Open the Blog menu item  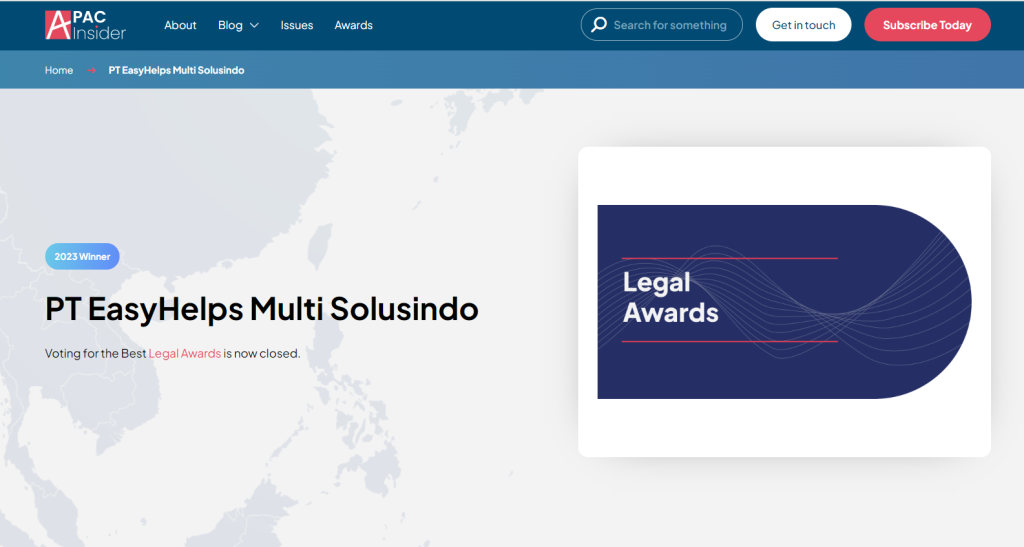click(230, 25)
